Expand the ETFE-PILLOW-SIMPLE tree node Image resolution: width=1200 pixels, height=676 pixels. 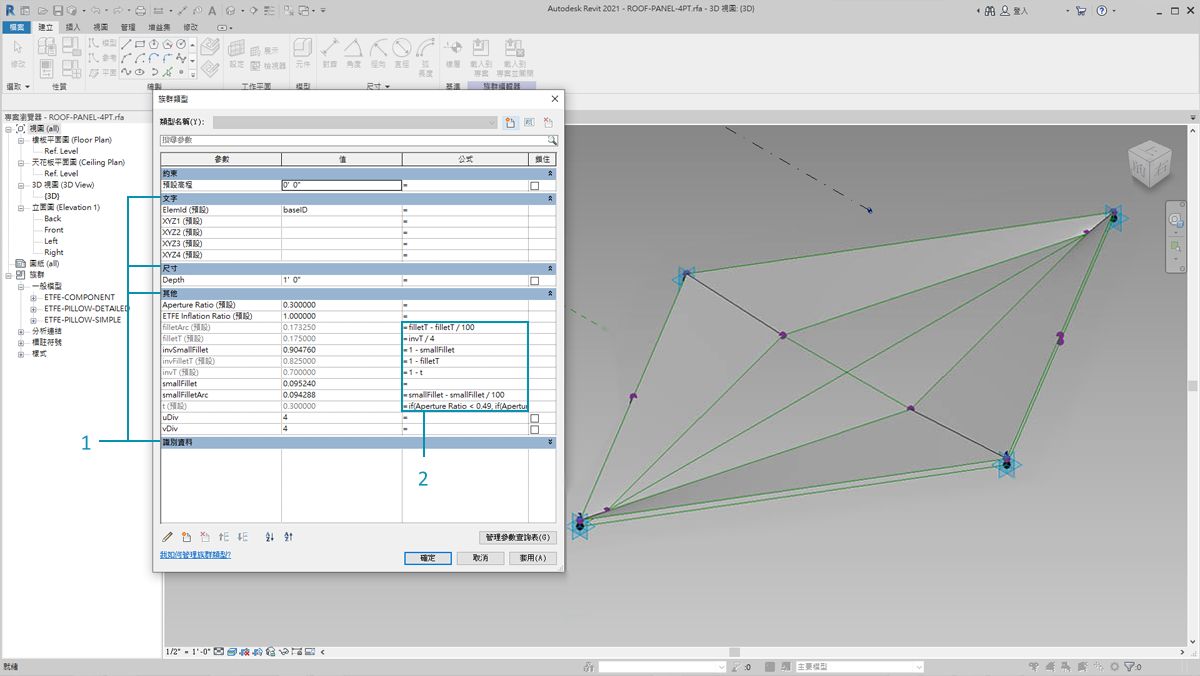tap(33, 320)
